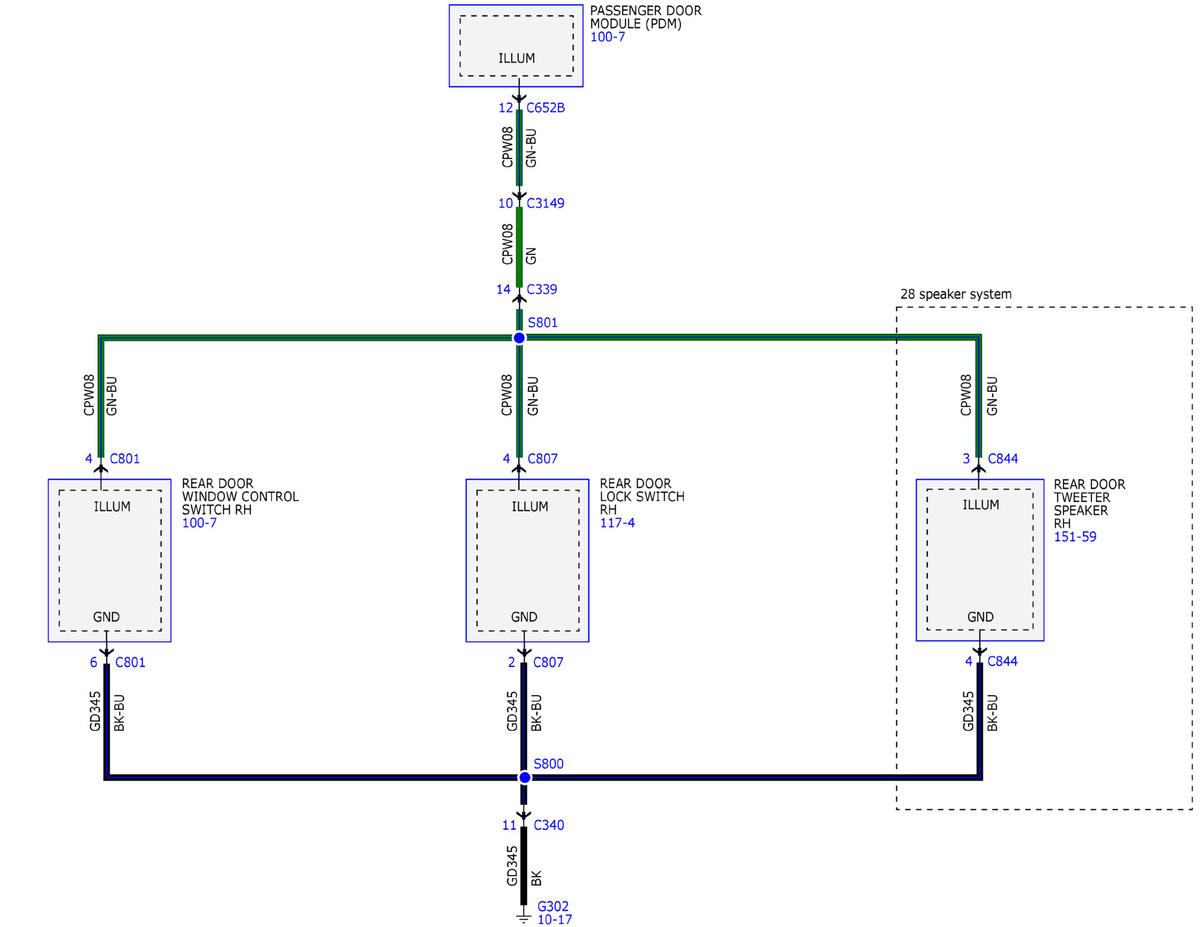Open the 100-7 link under Passenger Door Module
The width and height of the screenshot is (1200, 927).
click(606, 36)
